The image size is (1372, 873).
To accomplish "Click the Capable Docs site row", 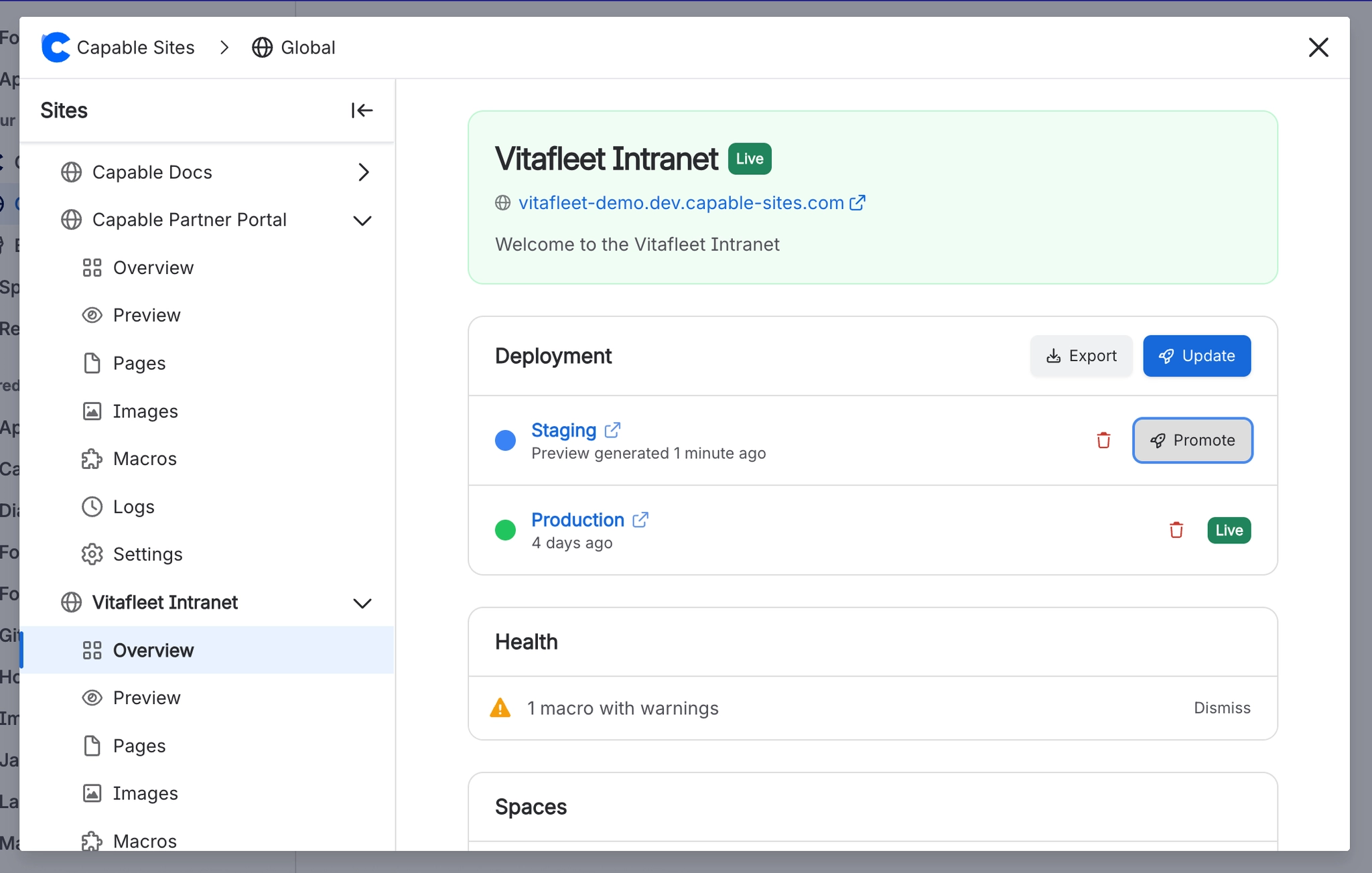I will 207,172.
